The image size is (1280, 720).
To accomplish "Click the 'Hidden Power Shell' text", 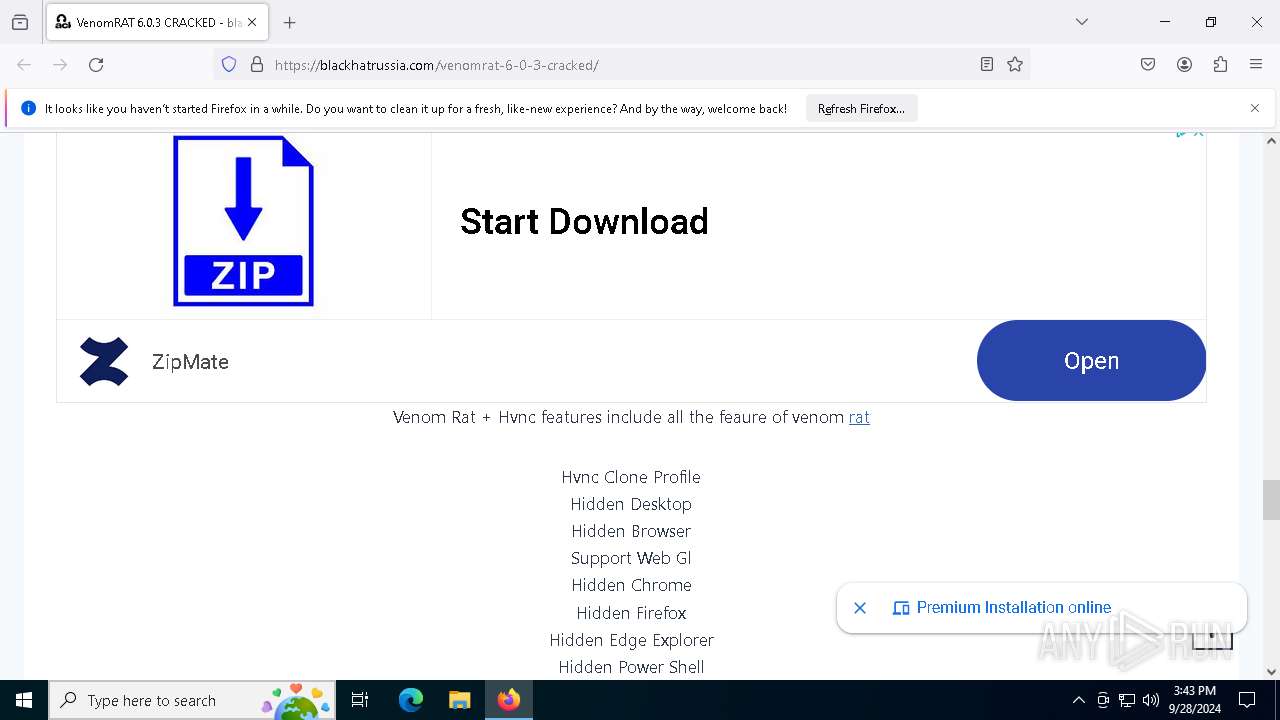I will tap(631, 667).
